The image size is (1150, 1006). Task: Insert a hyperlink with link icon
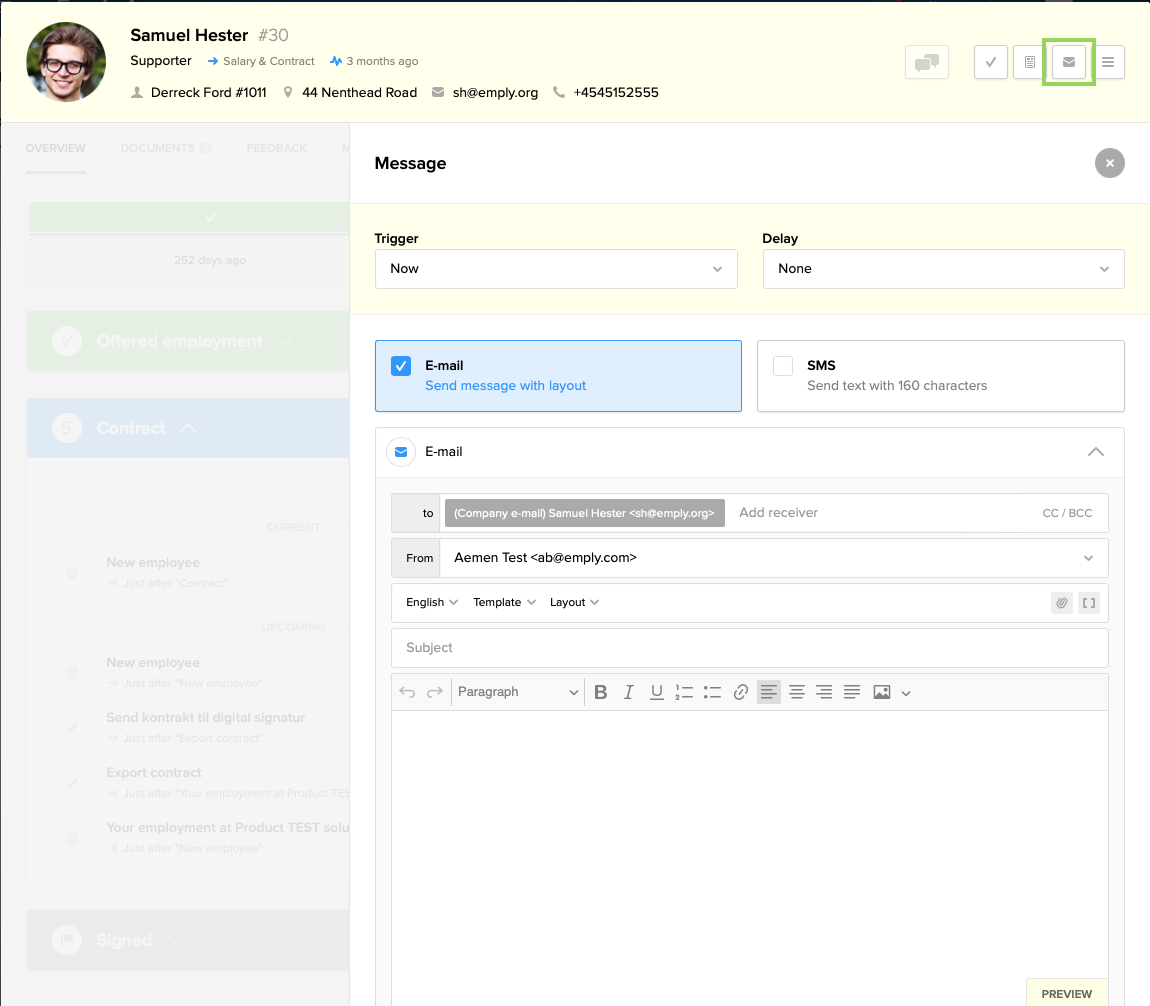[741, 692]
